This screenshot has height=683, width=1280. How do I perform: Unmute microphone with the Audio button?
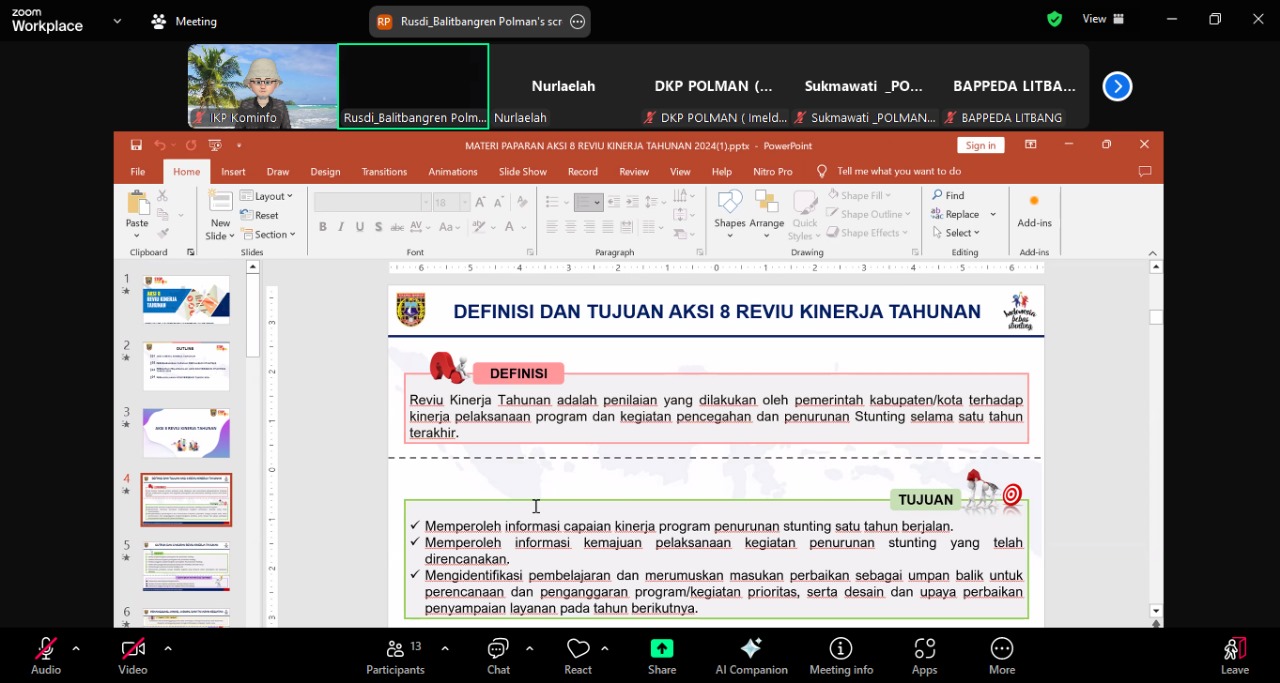[x=46, y=656]
